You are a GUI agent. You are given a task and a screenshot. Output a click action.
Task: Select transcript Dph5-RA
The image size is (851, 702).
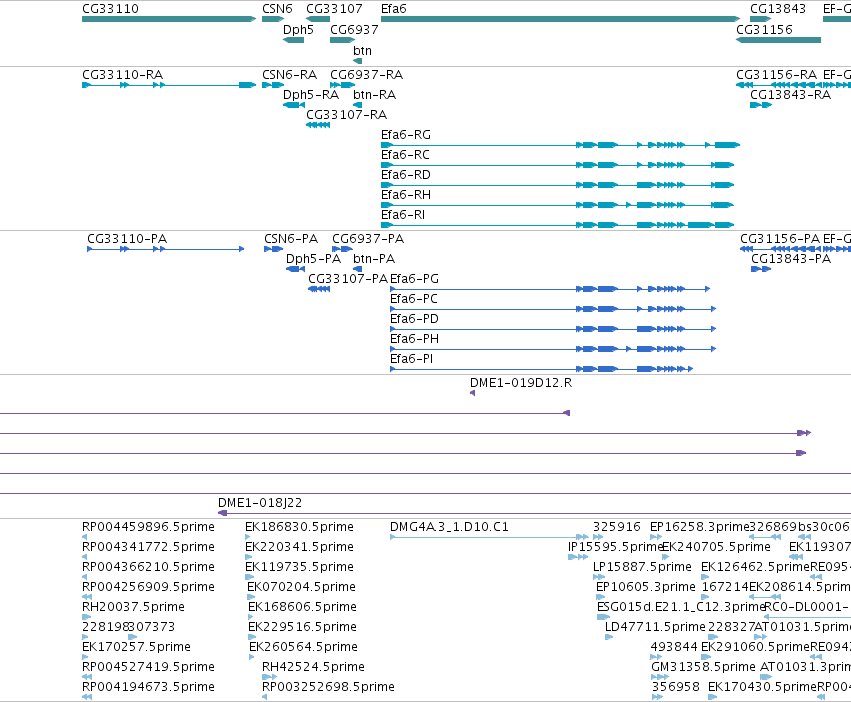click(294, 105)
